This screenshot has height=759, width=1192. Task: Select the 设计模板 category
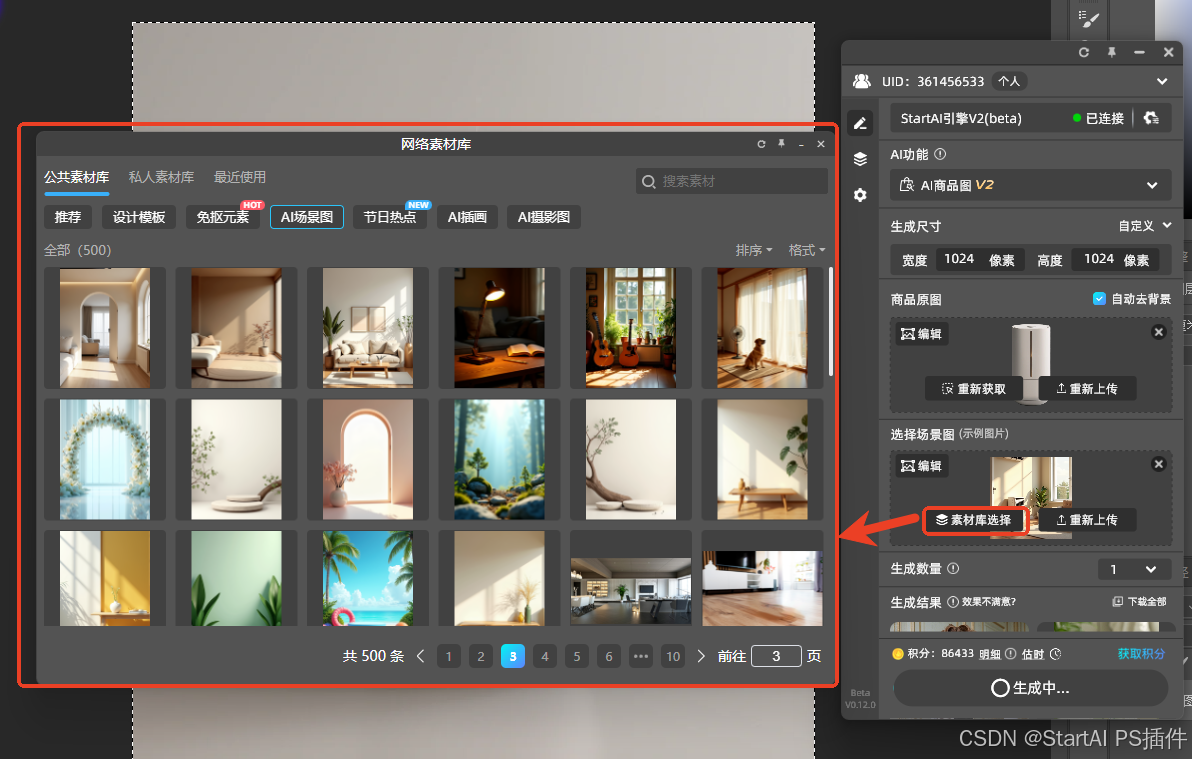139,217
